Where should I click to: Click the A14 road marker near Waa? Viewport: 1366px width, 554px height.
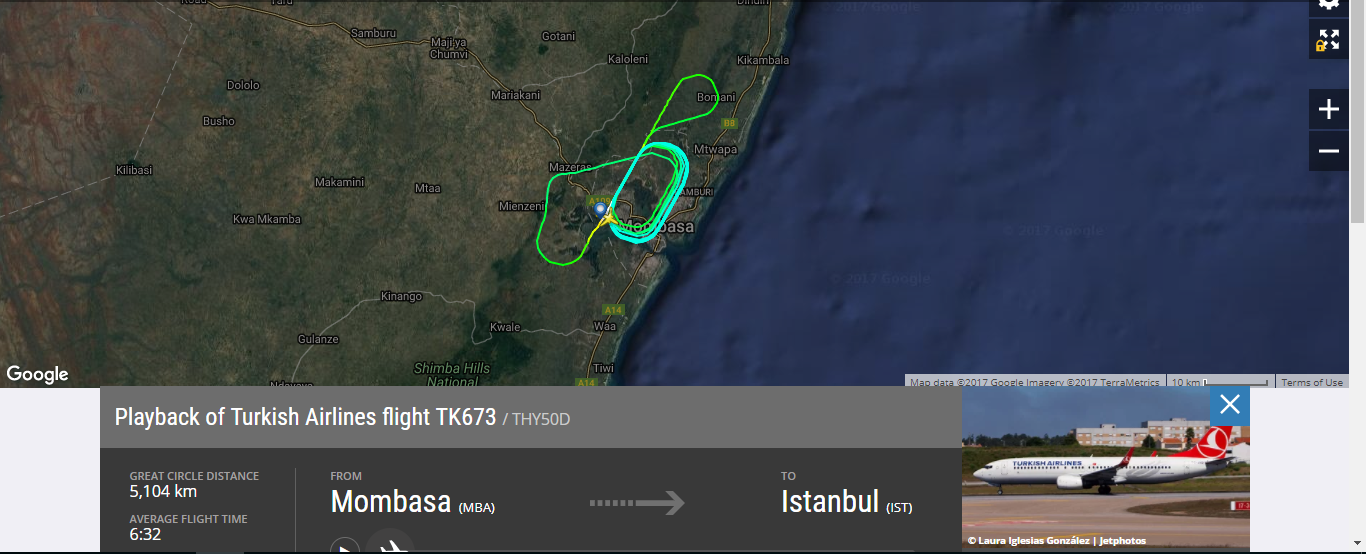tap(613, 310)
